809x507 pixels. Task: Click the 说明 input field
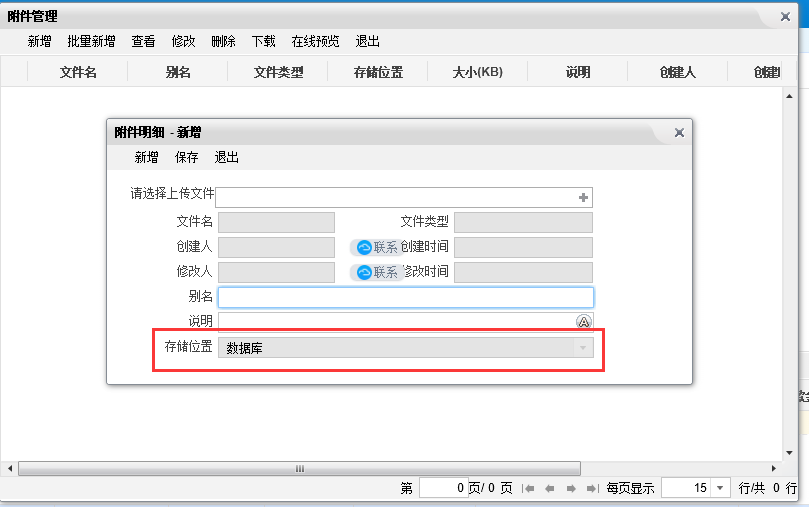pos(406,322)
